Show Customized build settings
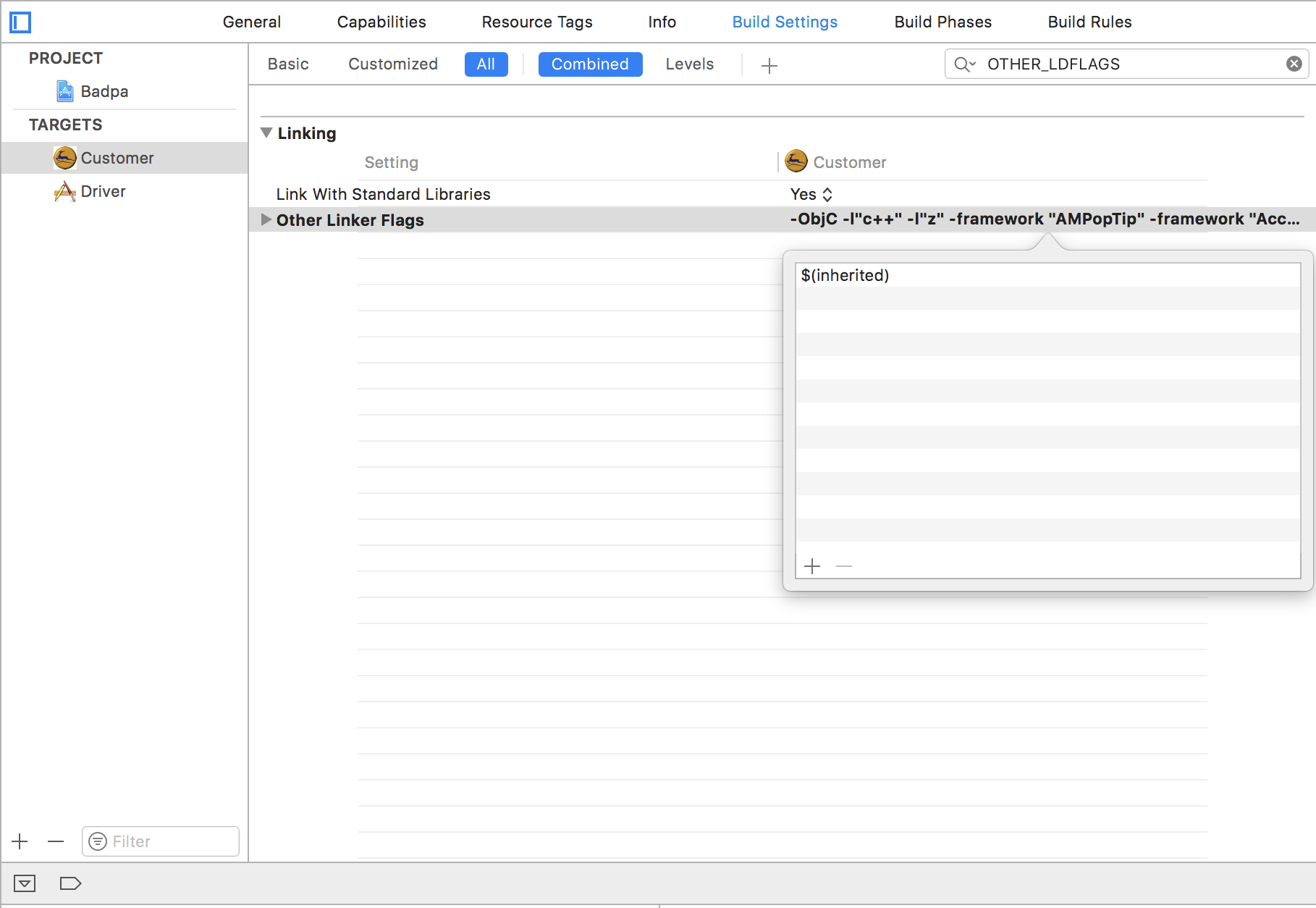Screen dimensions: 1316x908 click(x=393, y=64)
